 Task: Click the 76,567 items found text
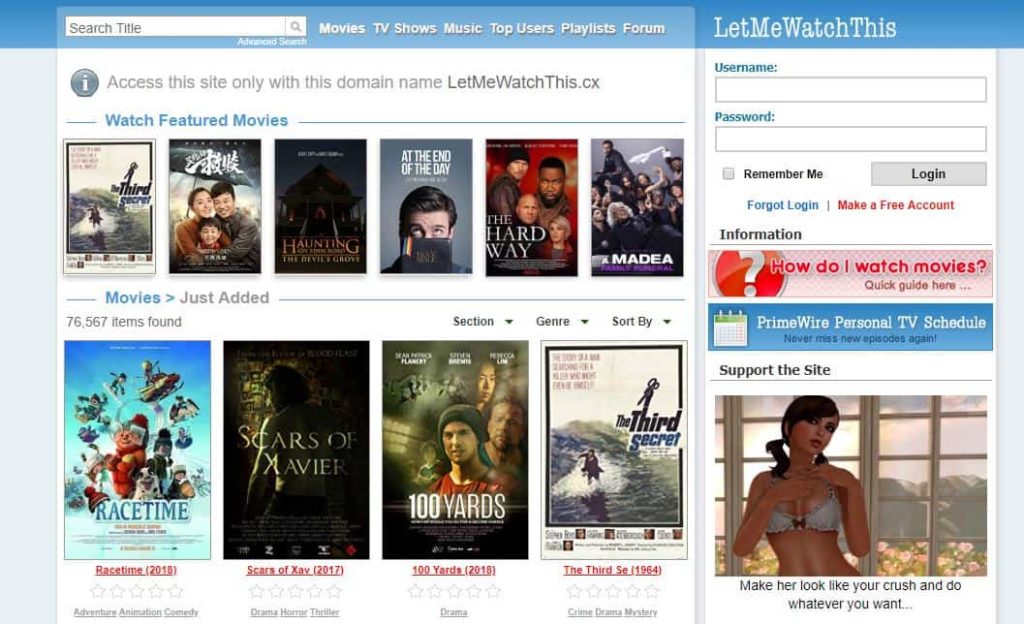pos(124,322)
